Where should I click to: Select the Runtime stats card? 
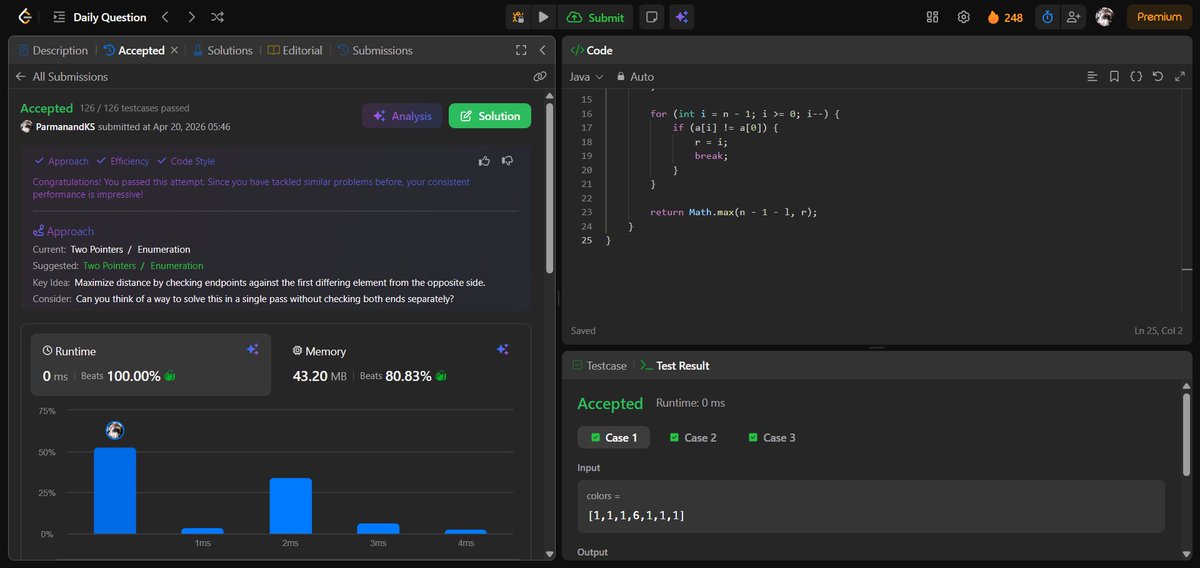click(x=150, y=364)
